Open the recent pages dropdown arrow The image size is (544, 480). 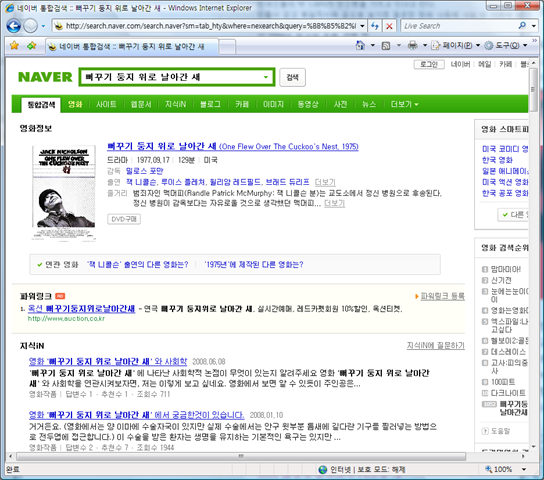[43, 26]
